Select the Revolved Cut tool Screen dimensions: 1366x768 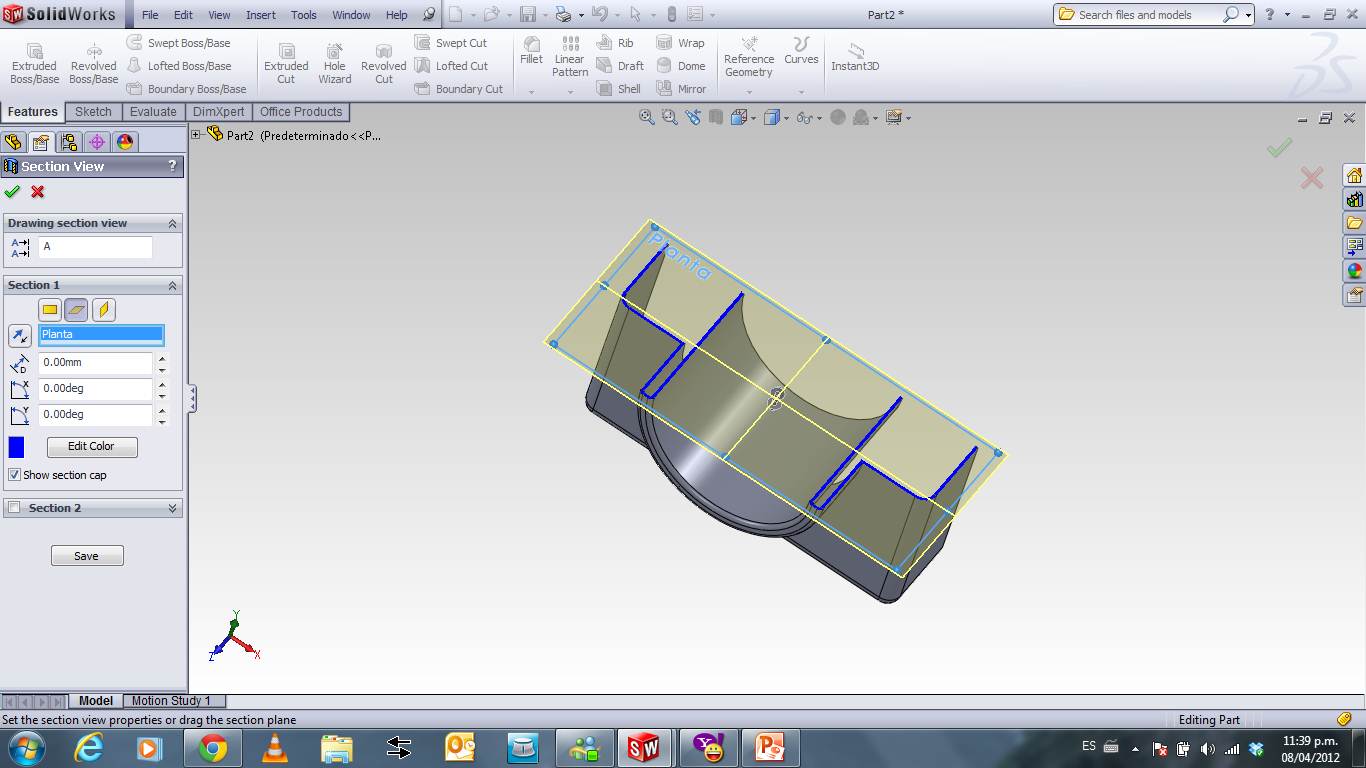coord(383,60)
